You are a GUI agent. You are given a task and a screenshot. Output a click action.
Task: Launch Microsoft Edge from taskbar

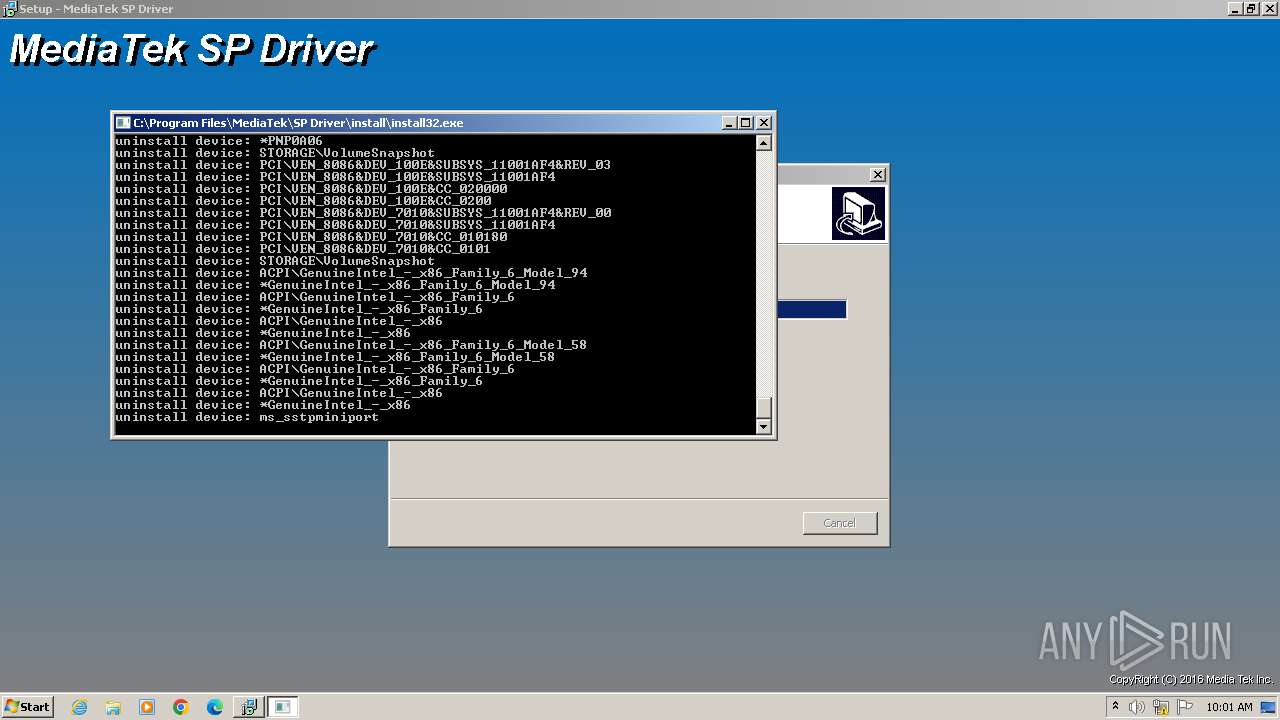pos(215,707)
